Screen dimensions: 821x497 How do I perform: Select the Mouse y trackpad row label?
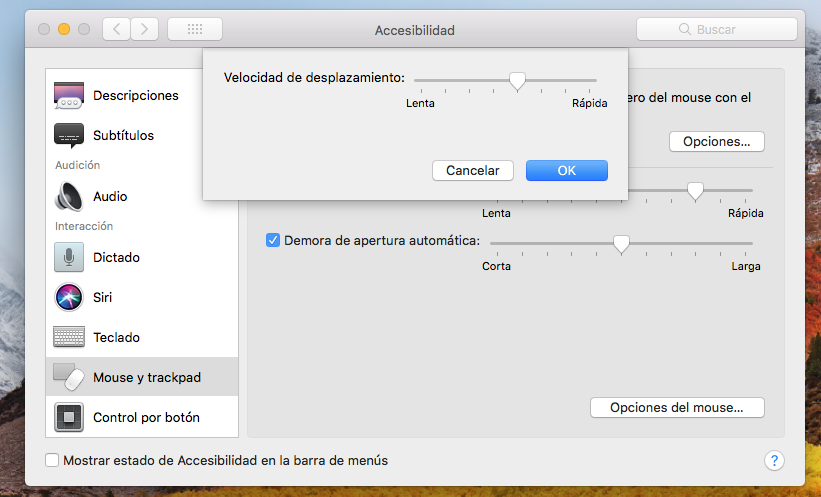(x=147, y=377)
